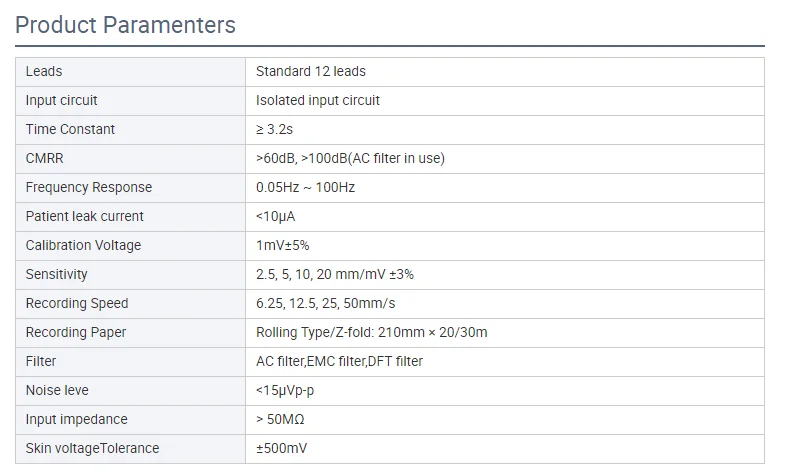Click the Skin voltageTolerance label
The width and height of the screenshot is (801, 474).
[x=93, y=448]
